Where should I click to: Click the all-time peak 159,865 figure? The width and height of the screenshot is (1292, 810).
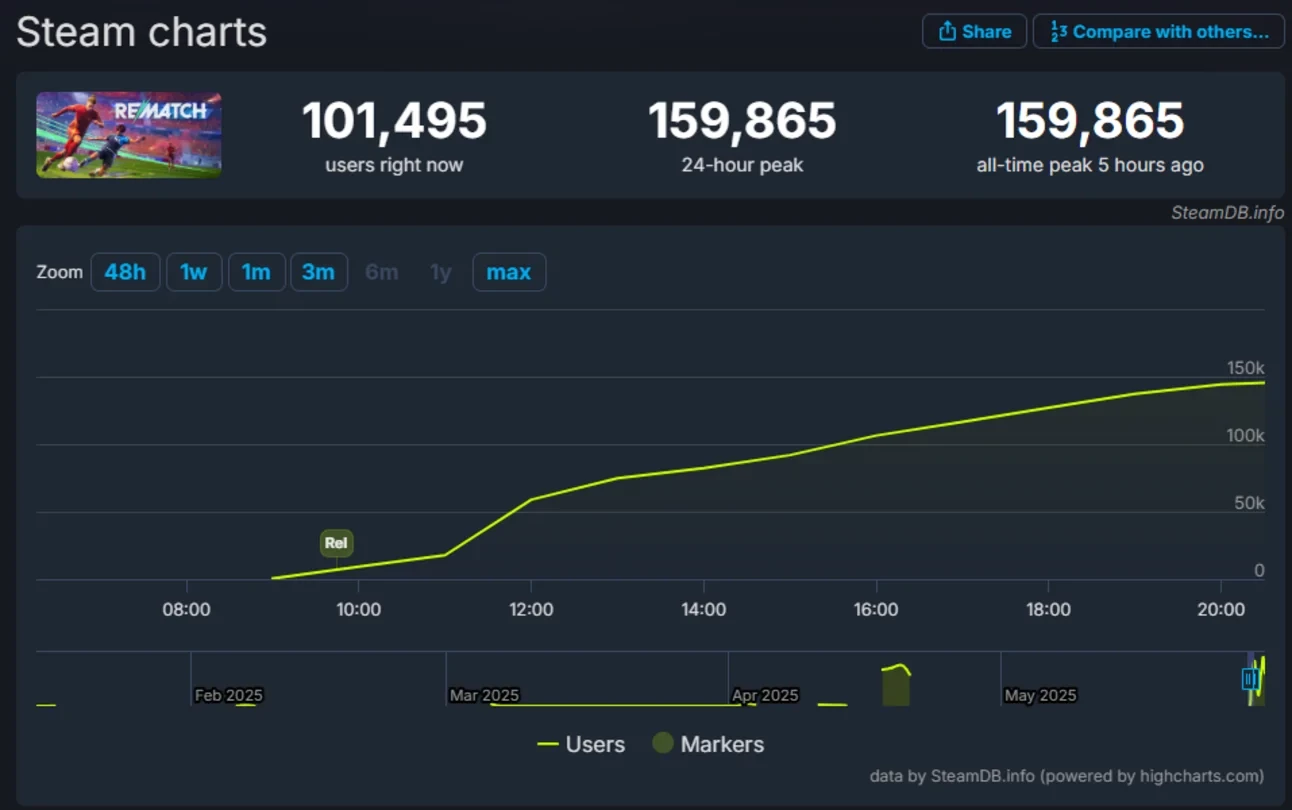[x=1089, y=121]
